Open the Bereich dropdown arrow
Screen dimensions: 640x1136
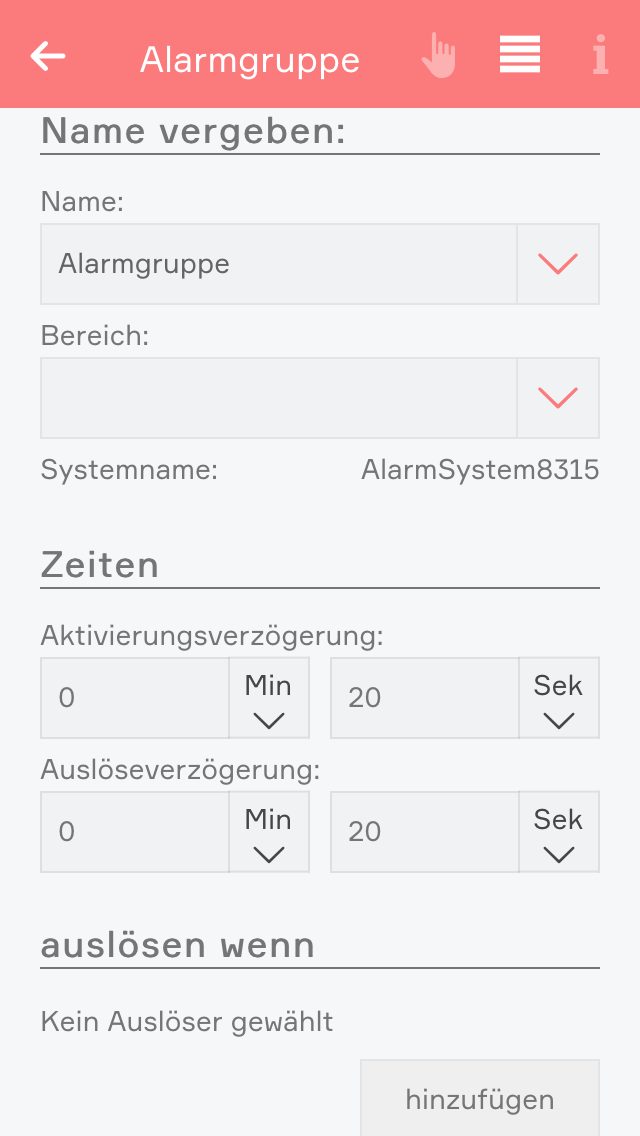558,398
